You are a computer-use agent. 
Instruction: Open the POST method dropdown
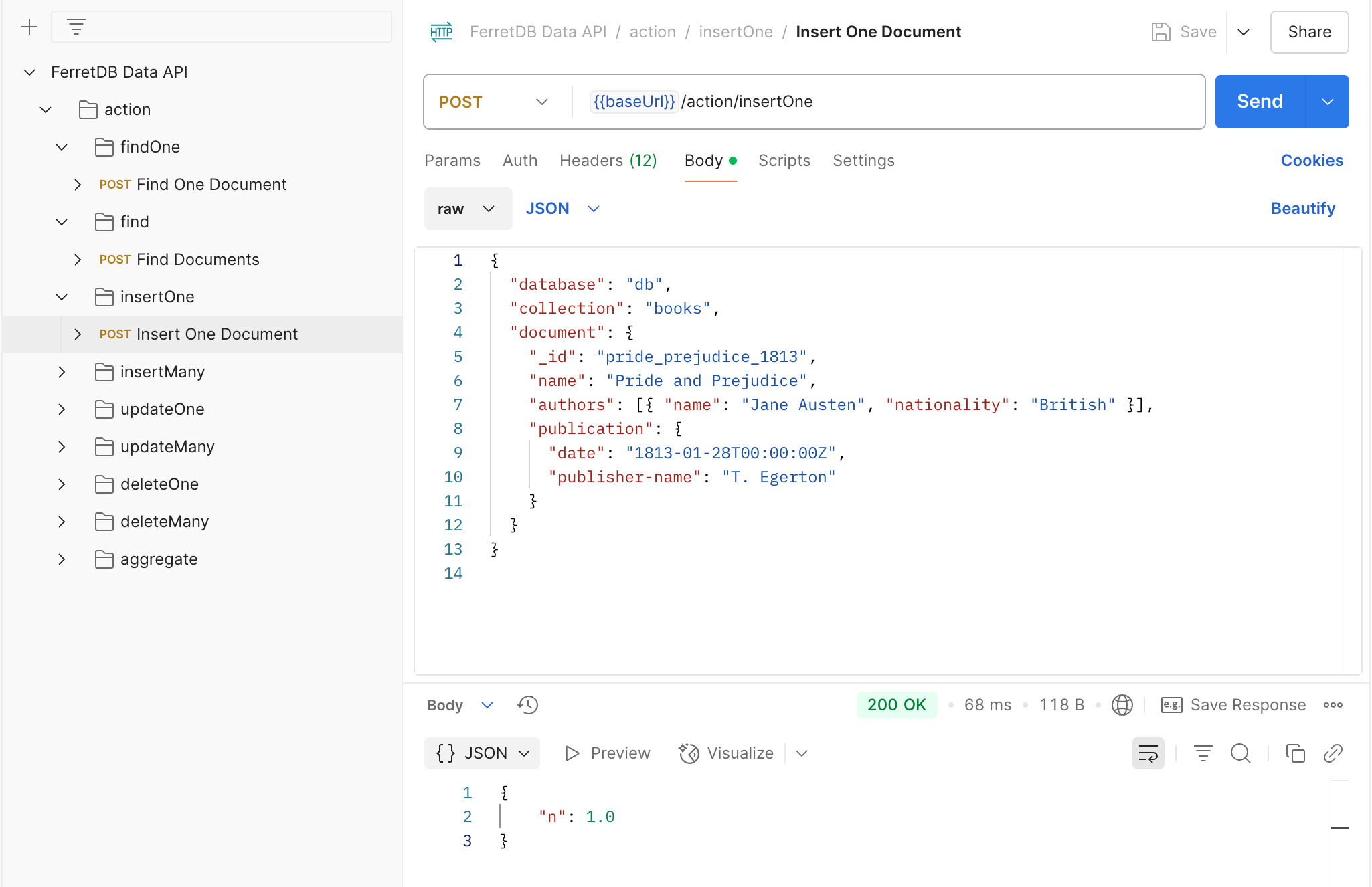[494, 102]
